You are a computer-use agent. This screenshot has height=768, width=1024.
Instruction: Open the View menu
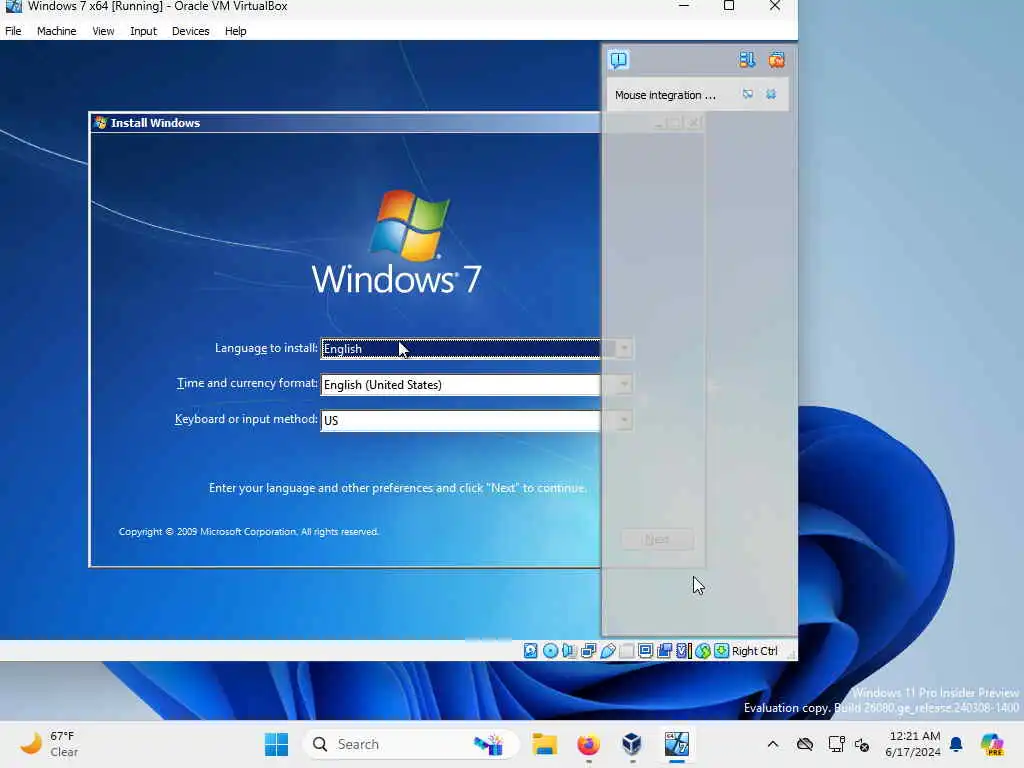(103, 31)
